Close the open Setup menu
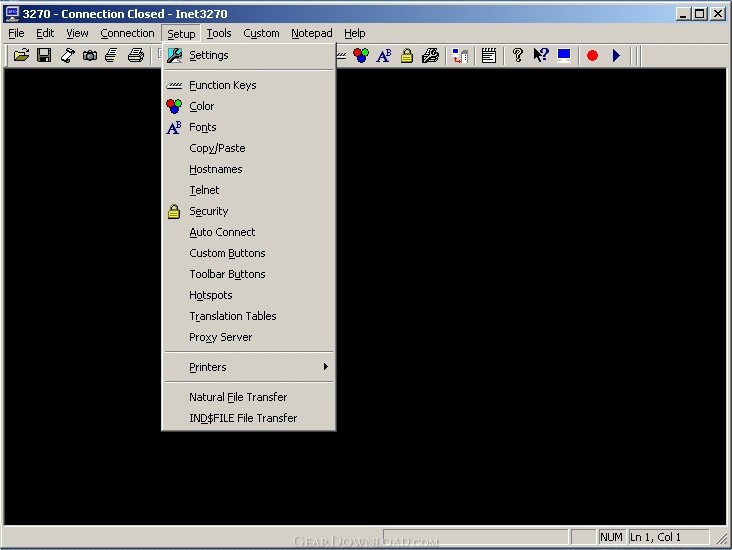This screenshot has height=550, width=732. pyautogui.click(x=181, y=34)
